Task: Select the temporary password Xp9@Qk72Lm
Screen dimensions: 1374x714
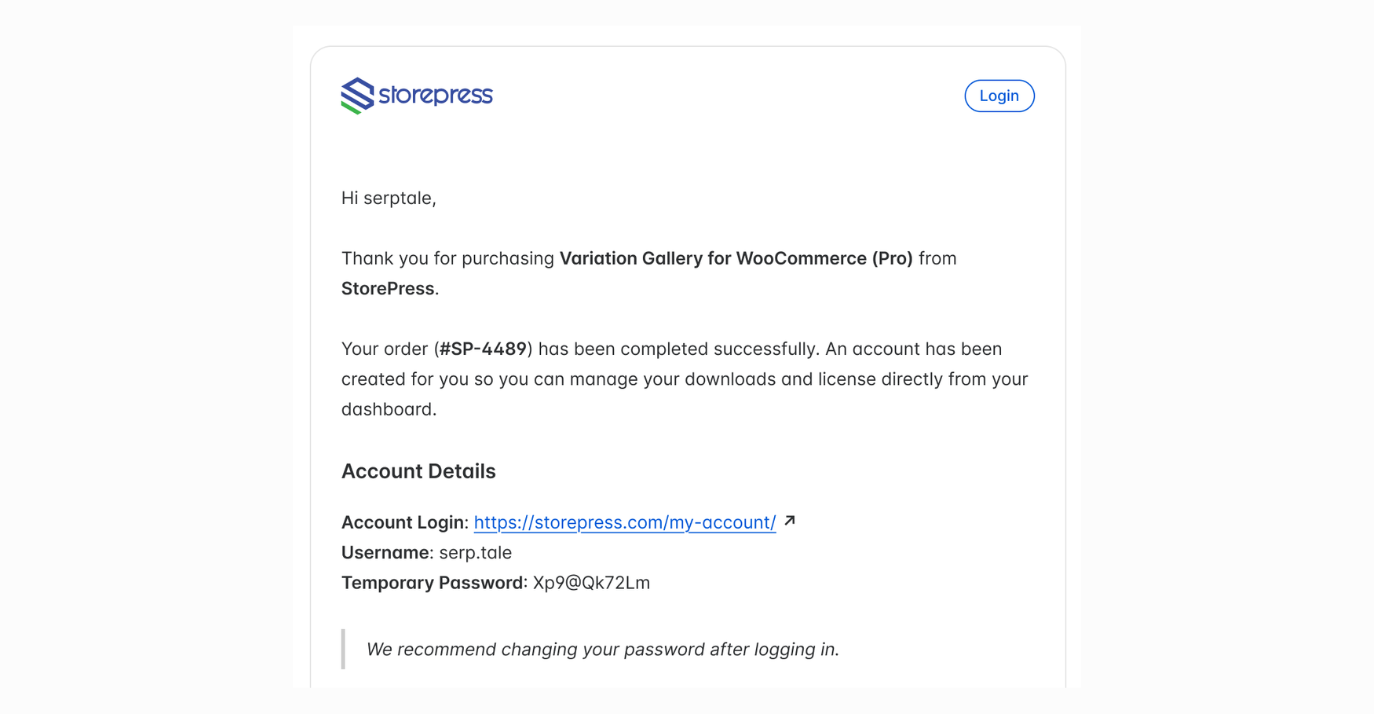Action: click(594, 582)
